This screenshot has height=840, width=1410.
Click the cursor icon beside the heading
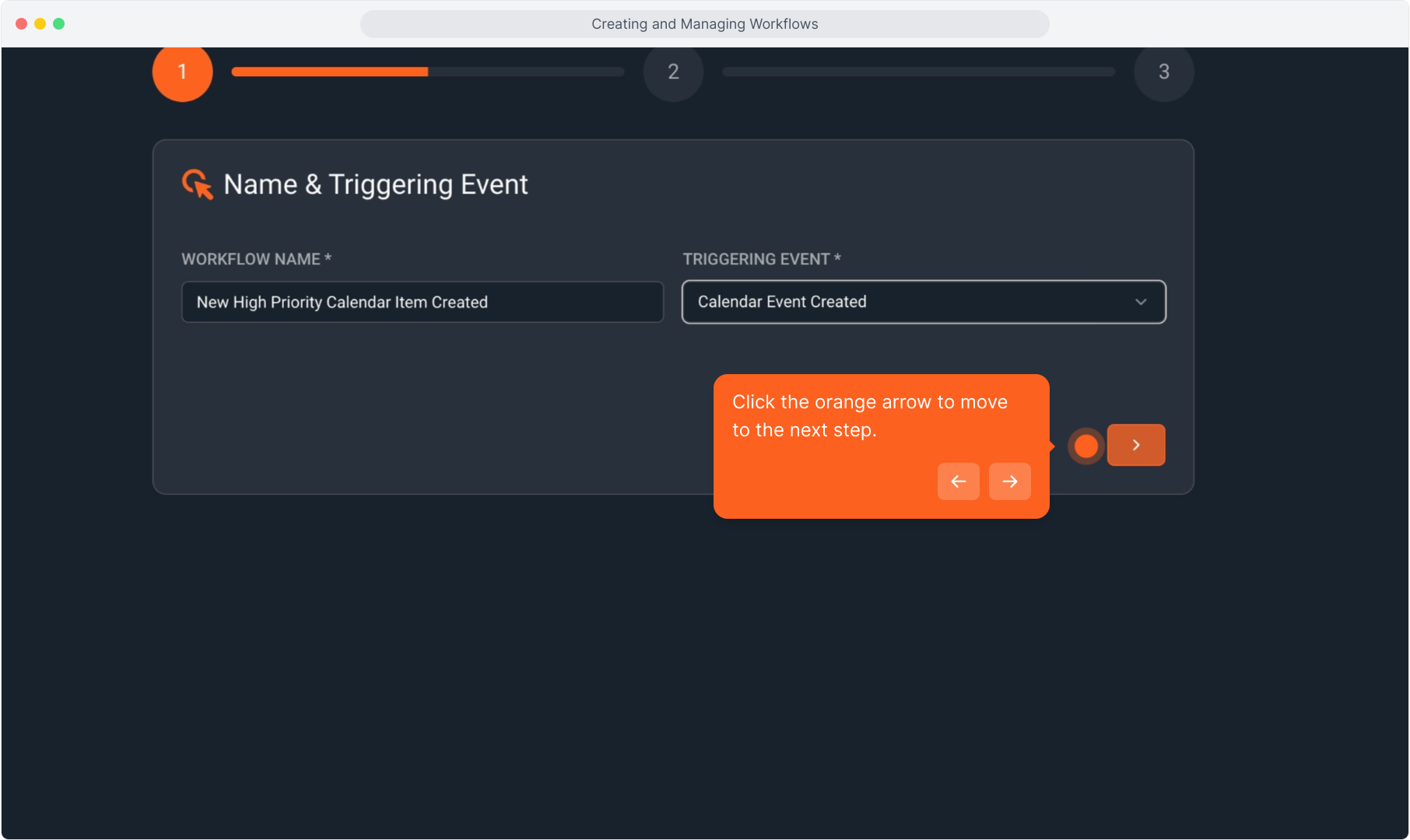198,185
